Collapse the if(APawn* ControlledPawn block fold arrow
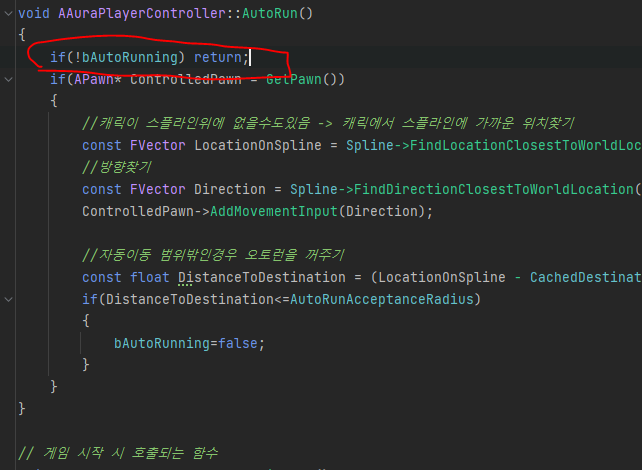Image resolution: width=642 pixels, height=470 pixels. (8, 79)
